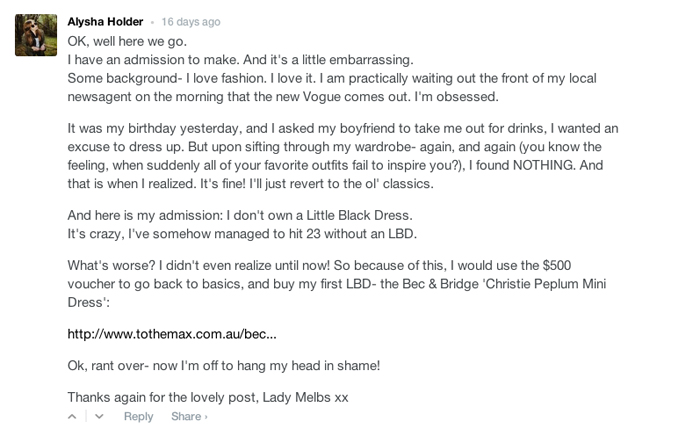Click the 'I have an admission to make' line
This screenshot has height=429, width=700.
point(241,60)
